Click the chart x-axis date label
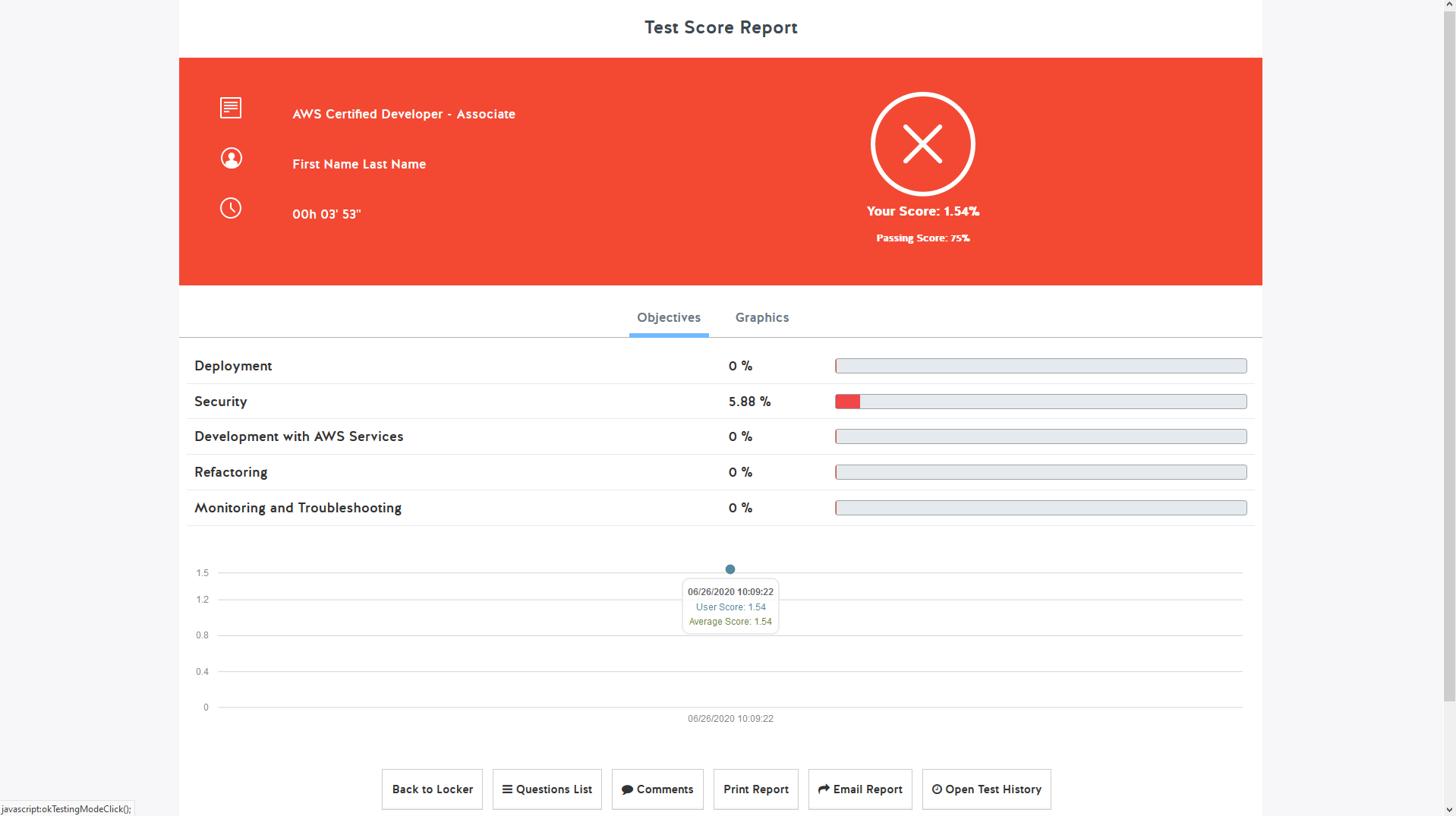The image size is (1456, 816). tap(730, 719)
